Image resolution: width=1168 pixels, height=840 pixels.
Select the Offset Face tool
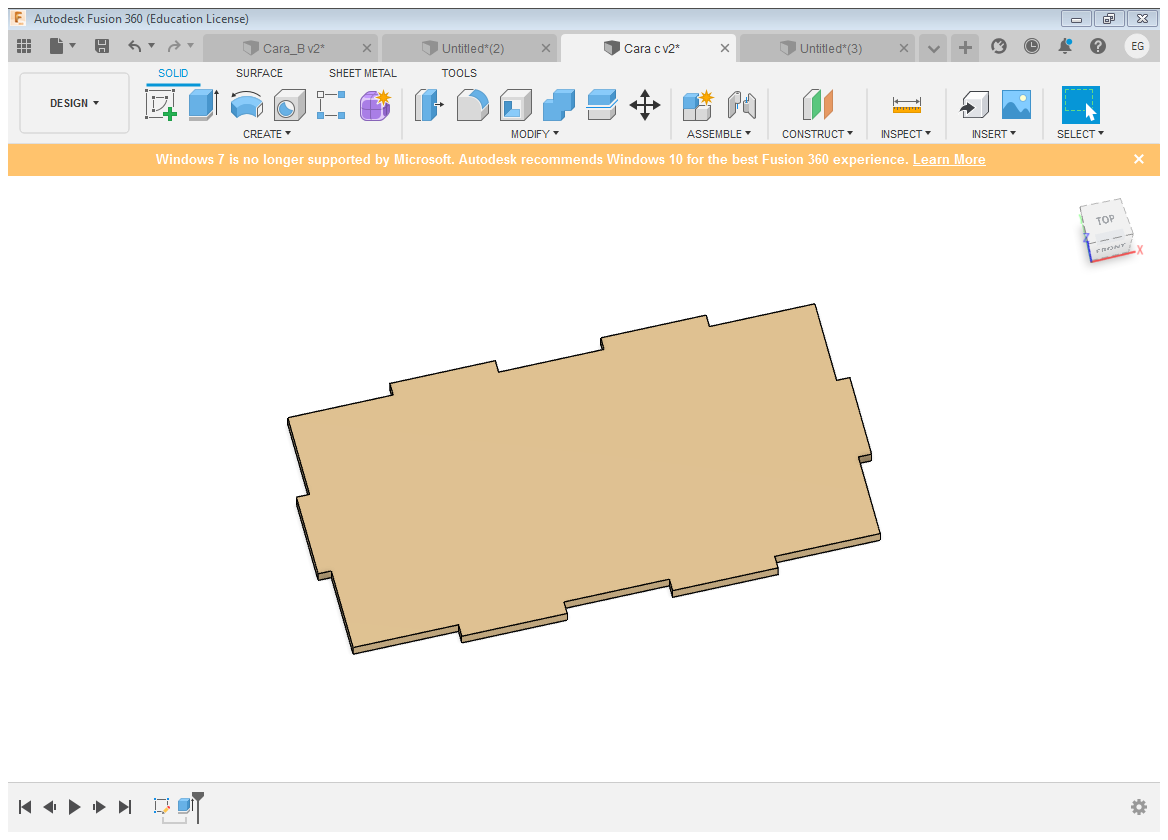(602, 104)
